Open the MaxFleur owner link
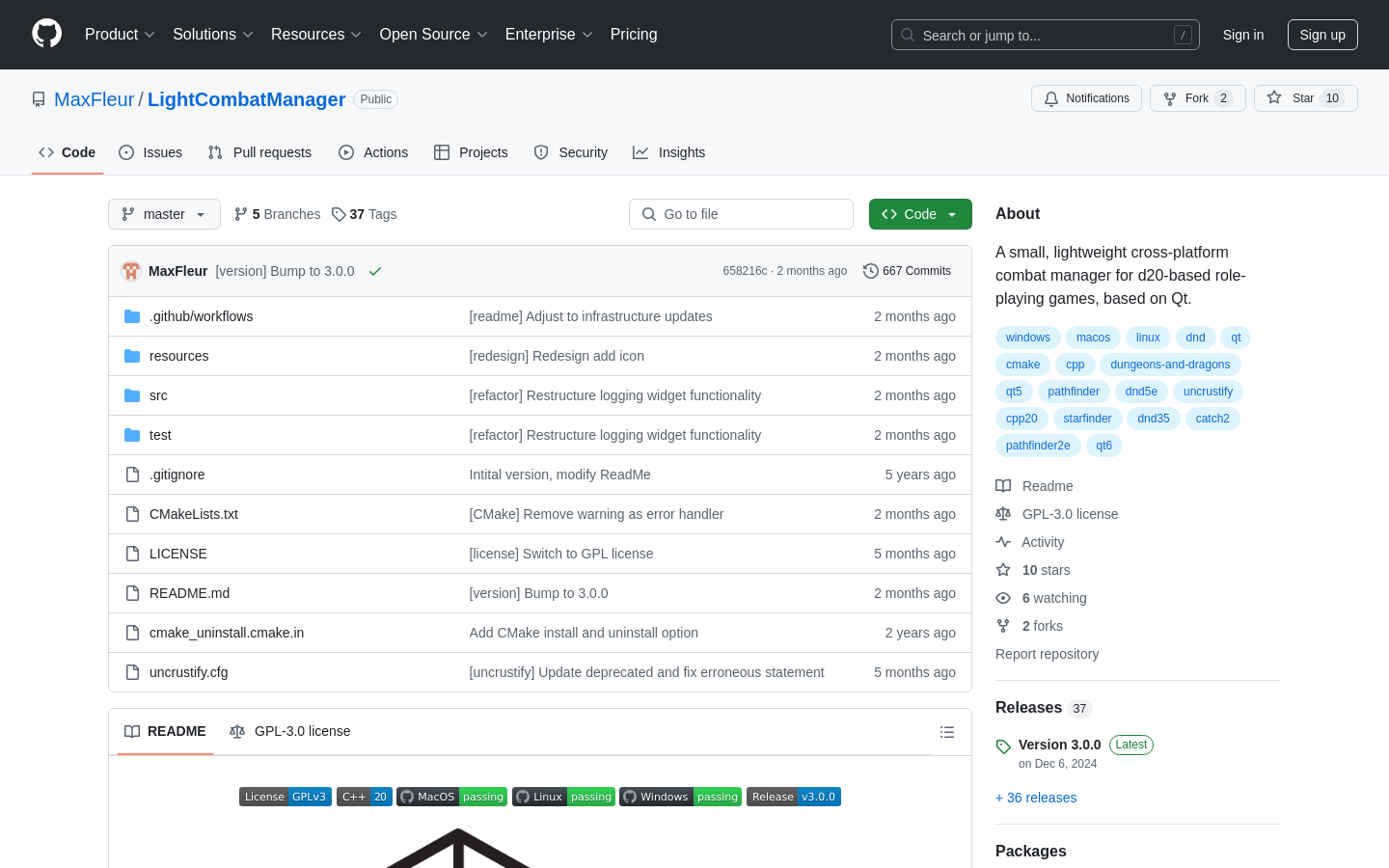The width and height of the screenshot is (1389, 868). pyautogui.click(x=94, y=99)
